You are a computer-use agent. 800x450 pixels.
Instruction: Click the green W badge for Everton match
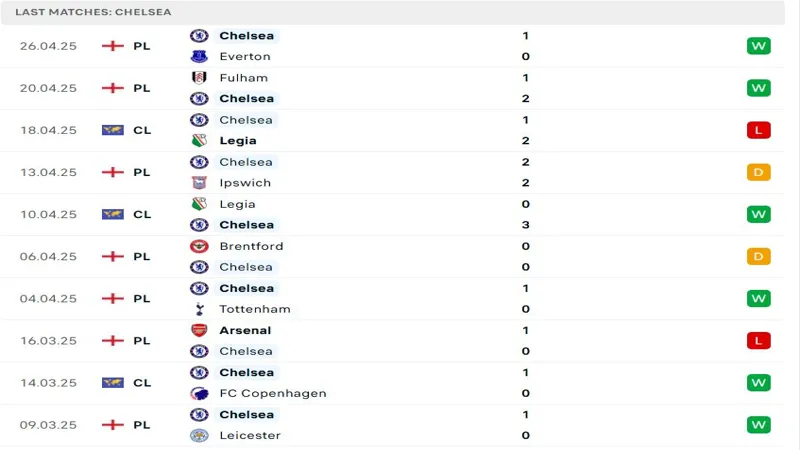tap(758, 46)
